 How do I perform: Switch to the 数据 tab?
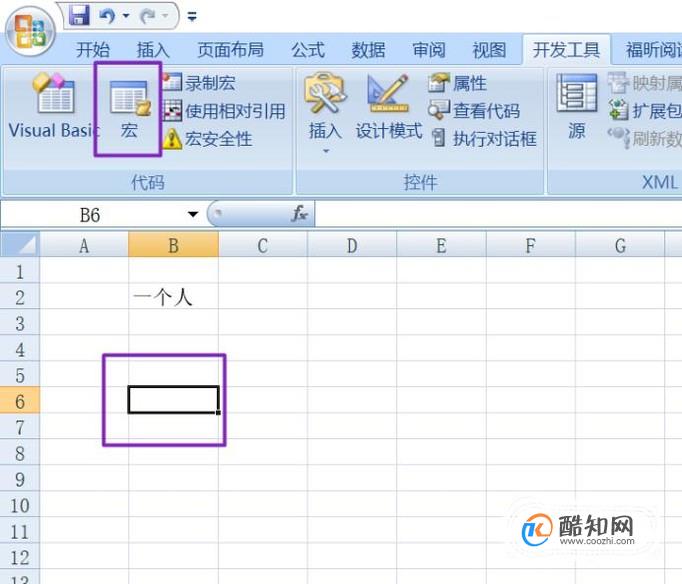[x=368, y=50]
